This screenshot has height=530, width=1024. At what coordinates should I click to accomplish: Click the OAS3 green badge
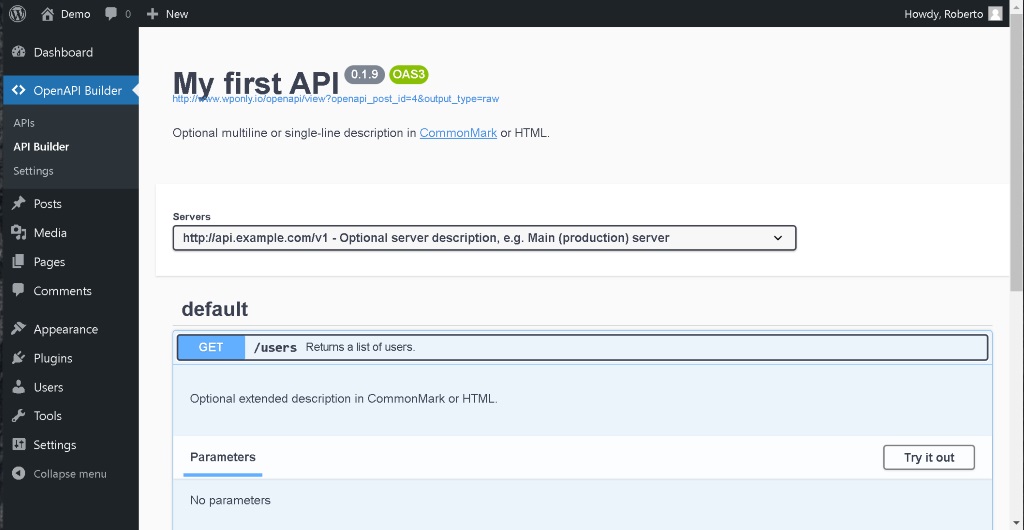(409, 74)
